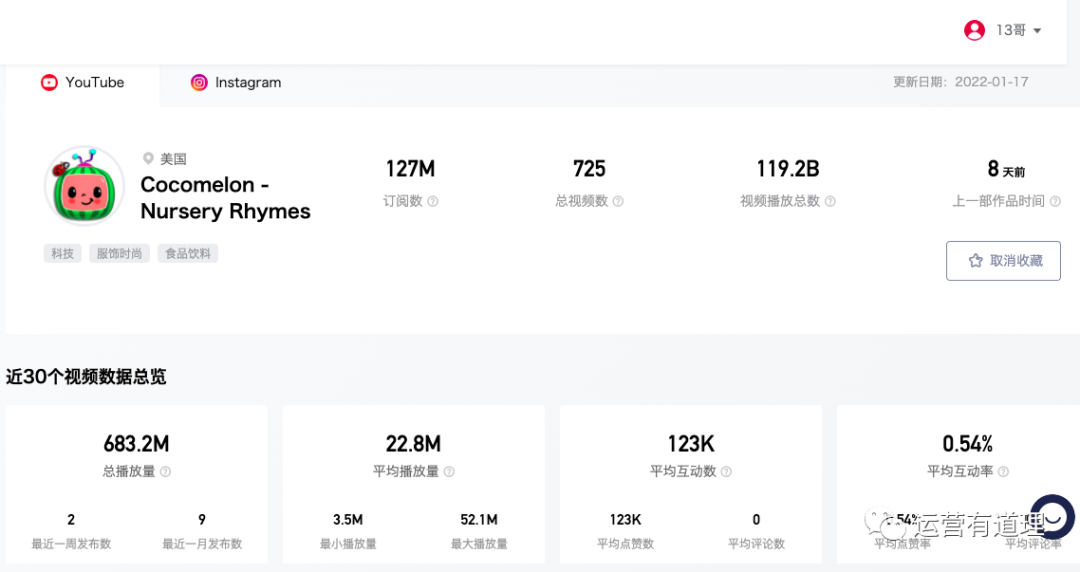The height and width of the screenshot is (572, 1080).
Task: Click the Instagram logo icon in the tab
Action: [x=199, y=83]
